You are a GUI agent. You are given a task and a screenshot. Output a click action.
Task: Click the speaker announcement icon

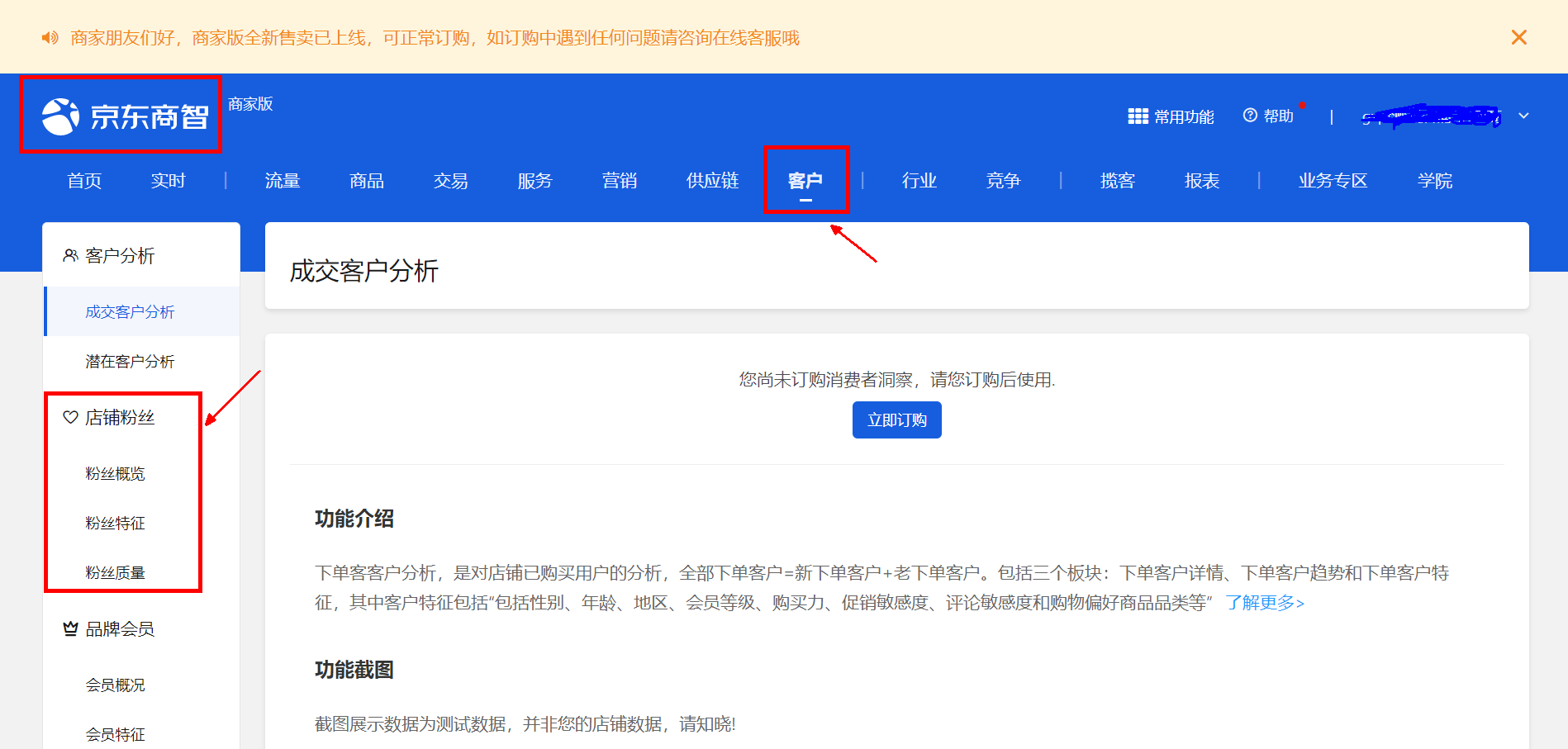[x=50, y=38]
